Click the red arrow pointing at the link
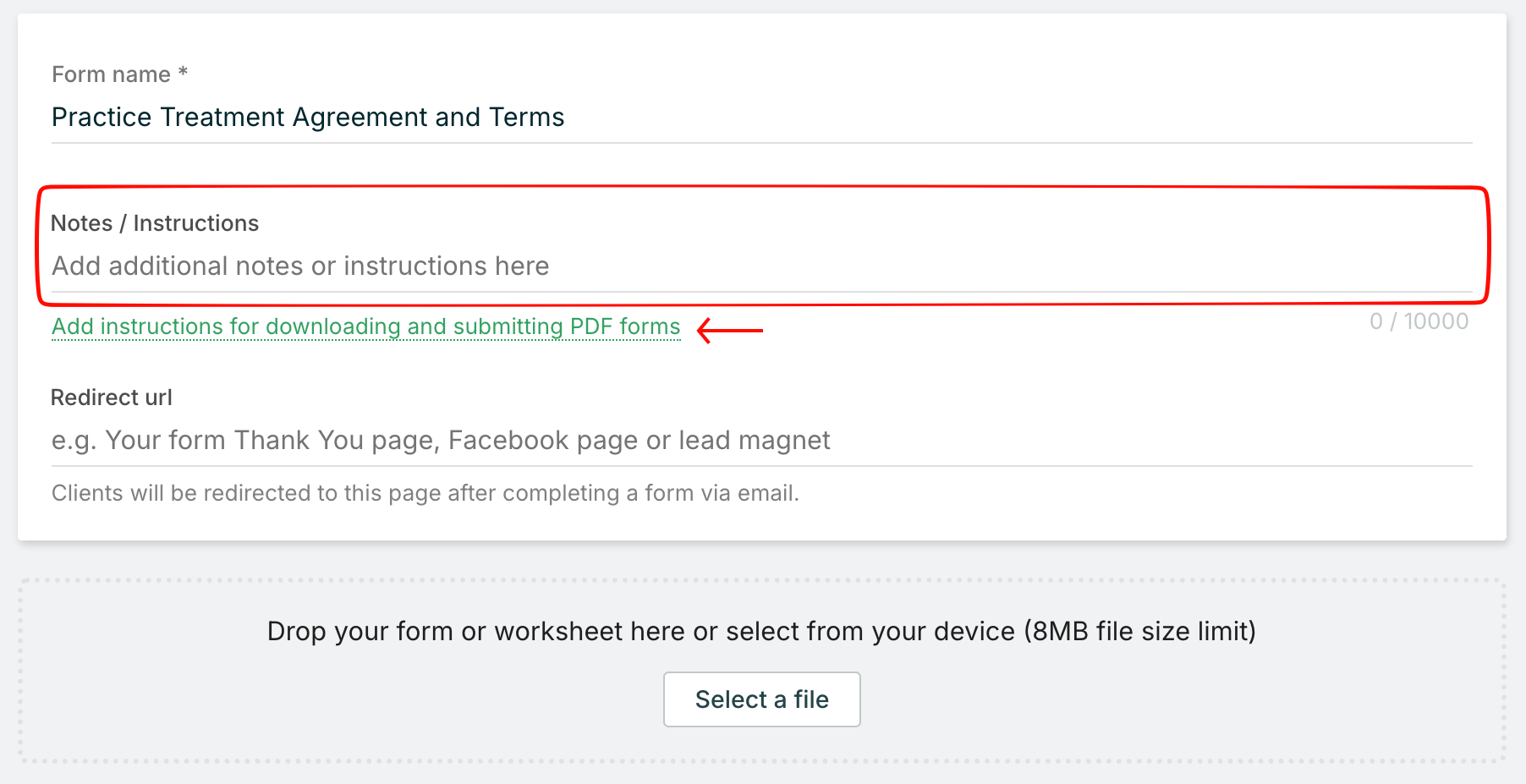The height and width of the screenshot is (784, 1526). pos(730,330)
